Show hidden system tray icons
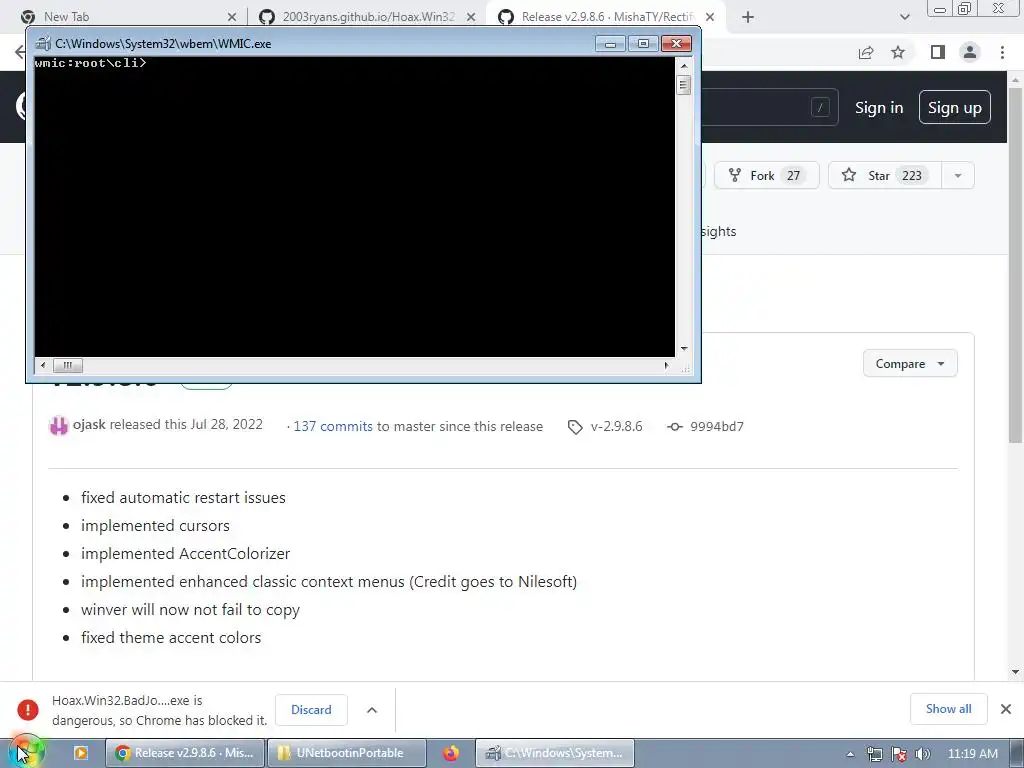 coord(850,754)
